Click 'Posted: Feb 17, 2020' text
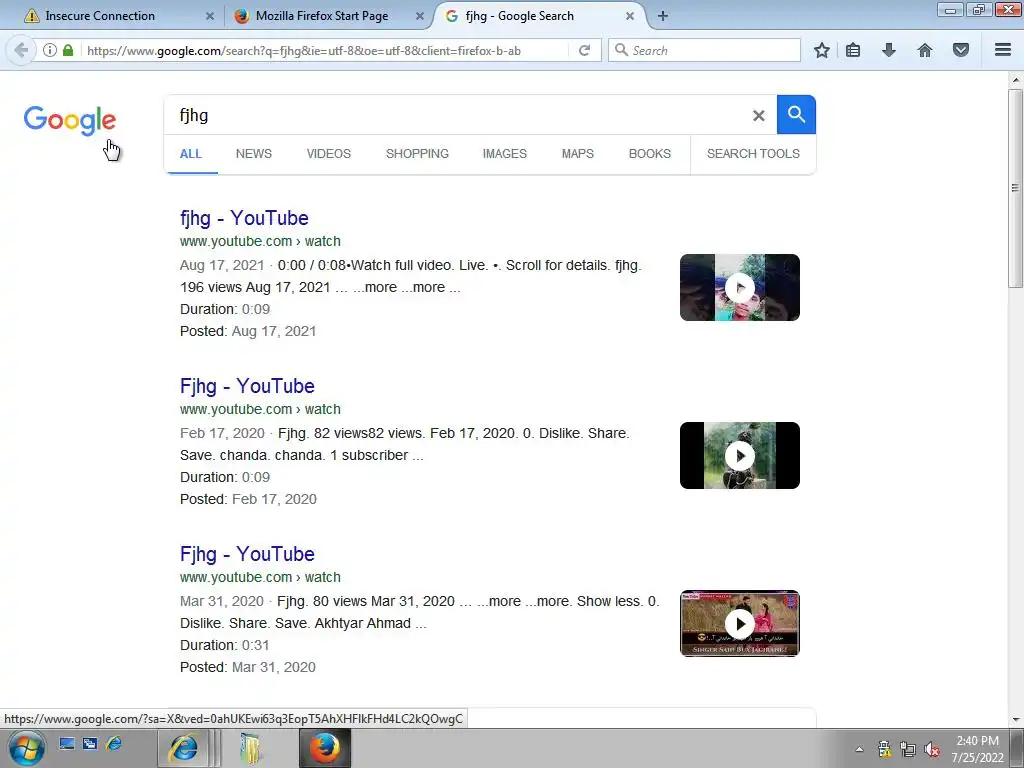Viewport: 1024px width, 768px height. point(248,499)
